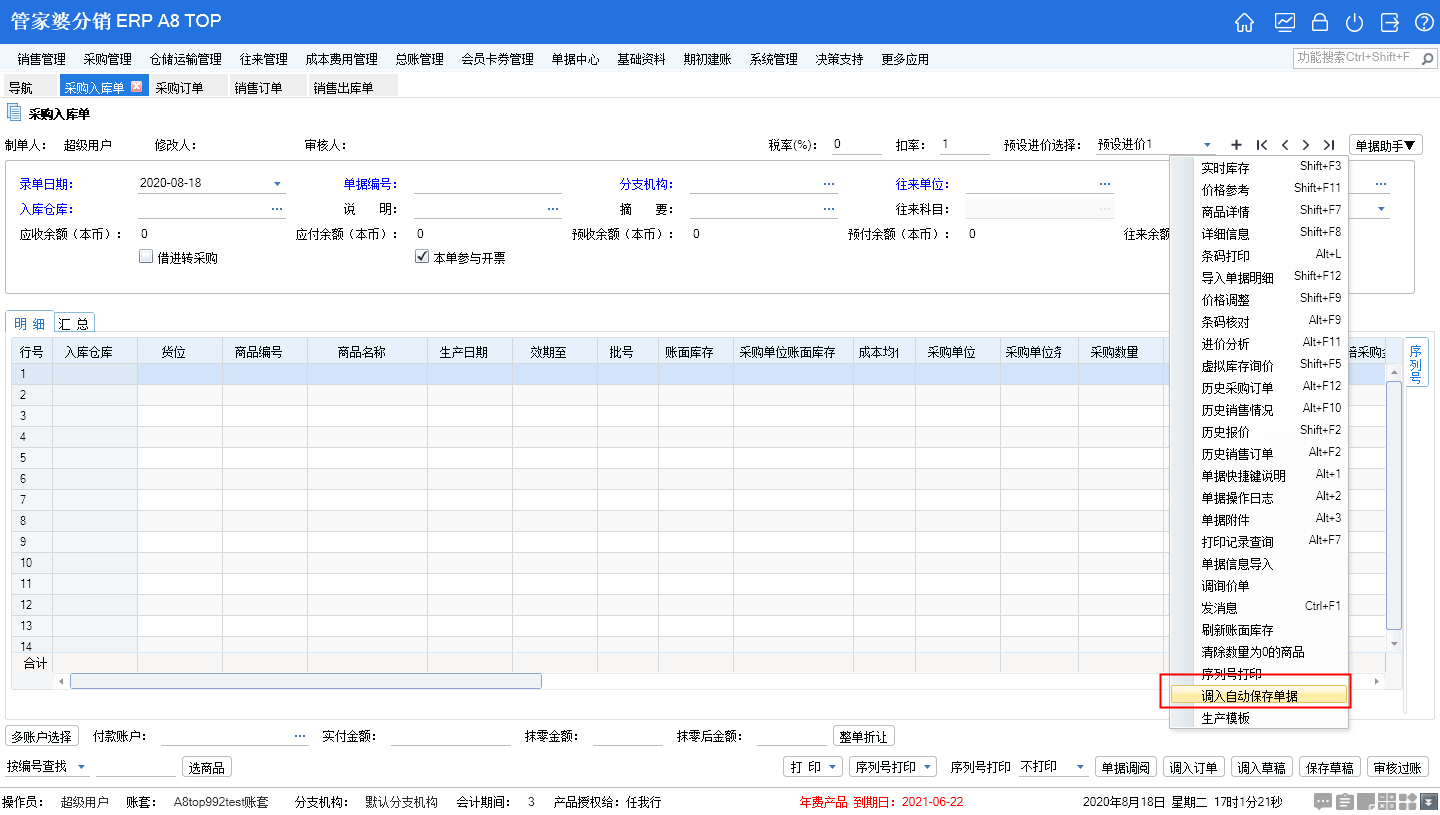Select 调入自动保存单据 menu entry
Image resolution: width=1440 pixels, height=815 pixels.
1260,695
